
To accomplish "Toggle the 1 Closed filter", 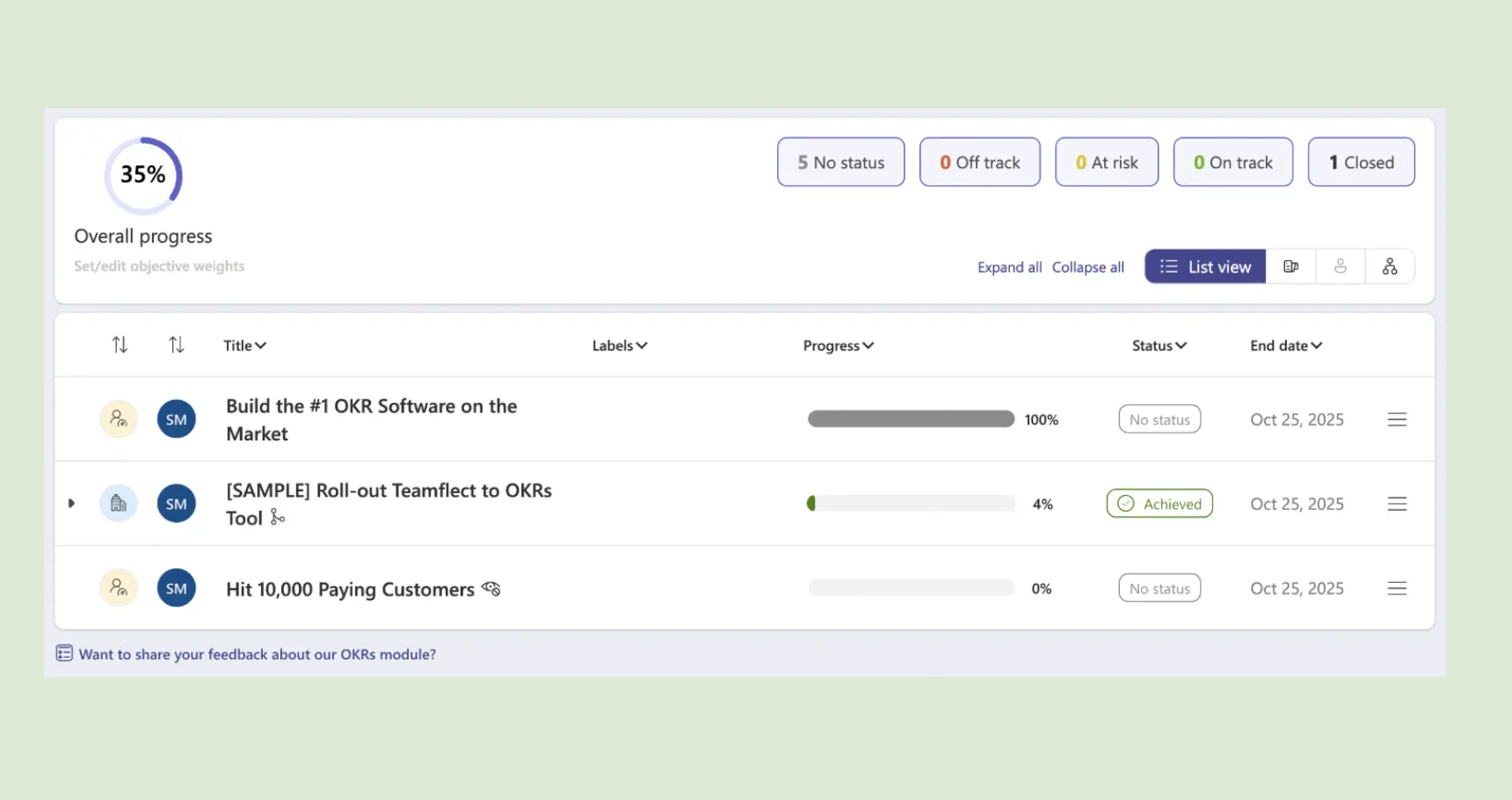I will 1361,162.
